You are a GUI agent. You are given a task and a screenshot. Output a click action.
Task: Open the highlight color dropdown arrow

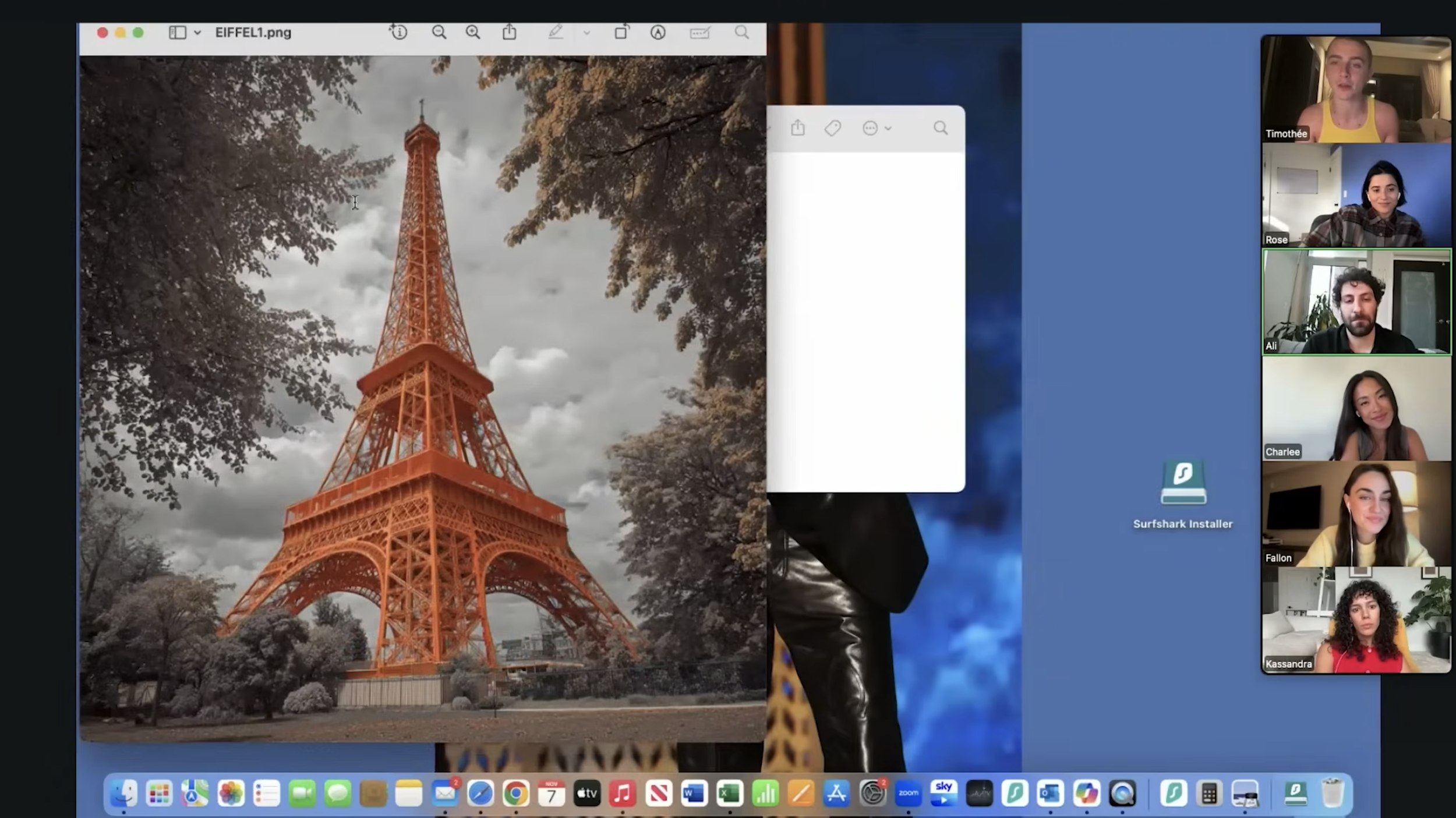tap(586, 33)
